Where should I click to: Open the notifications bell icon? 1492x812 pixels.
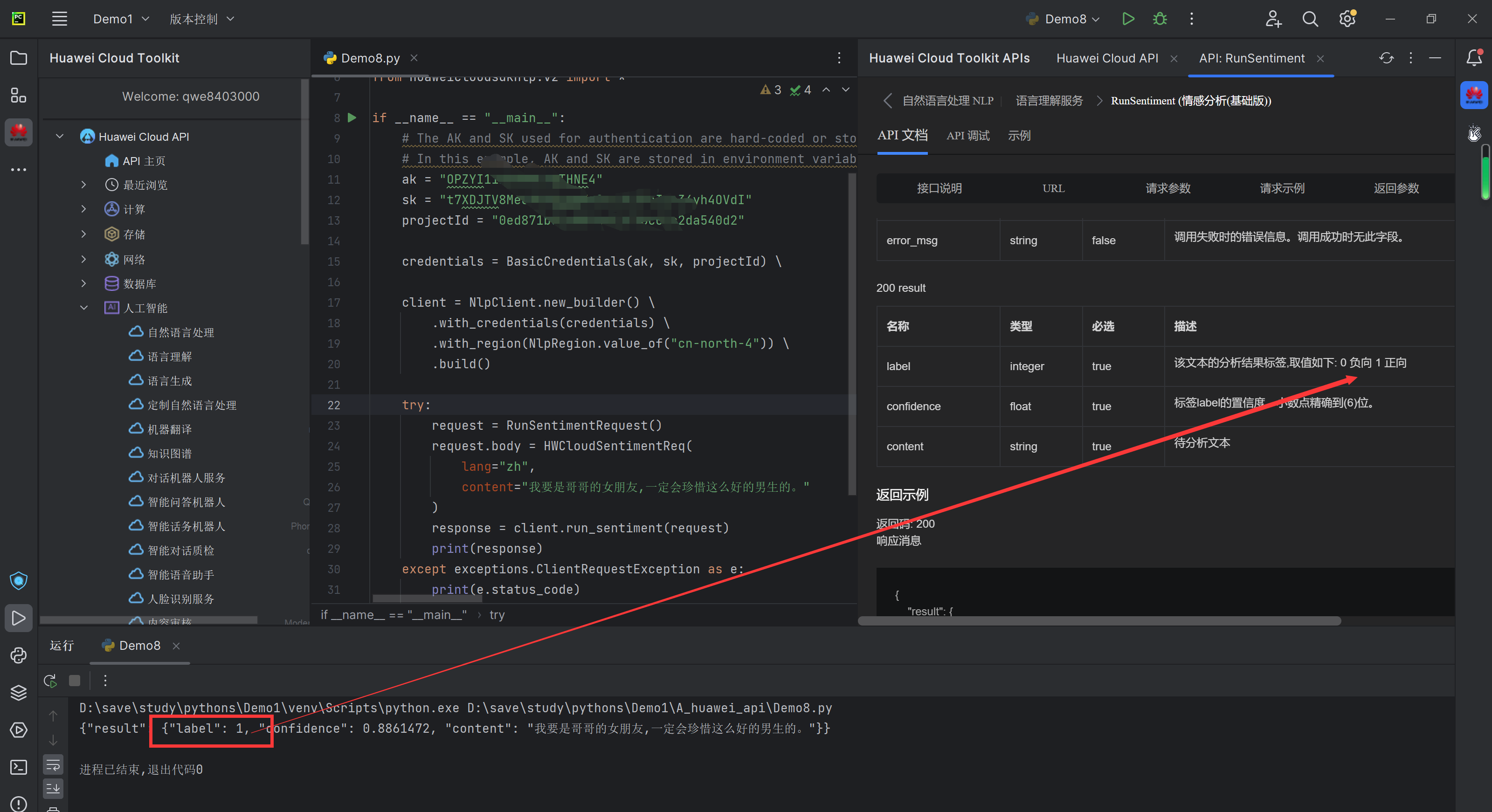click(x=1474, y=58)
